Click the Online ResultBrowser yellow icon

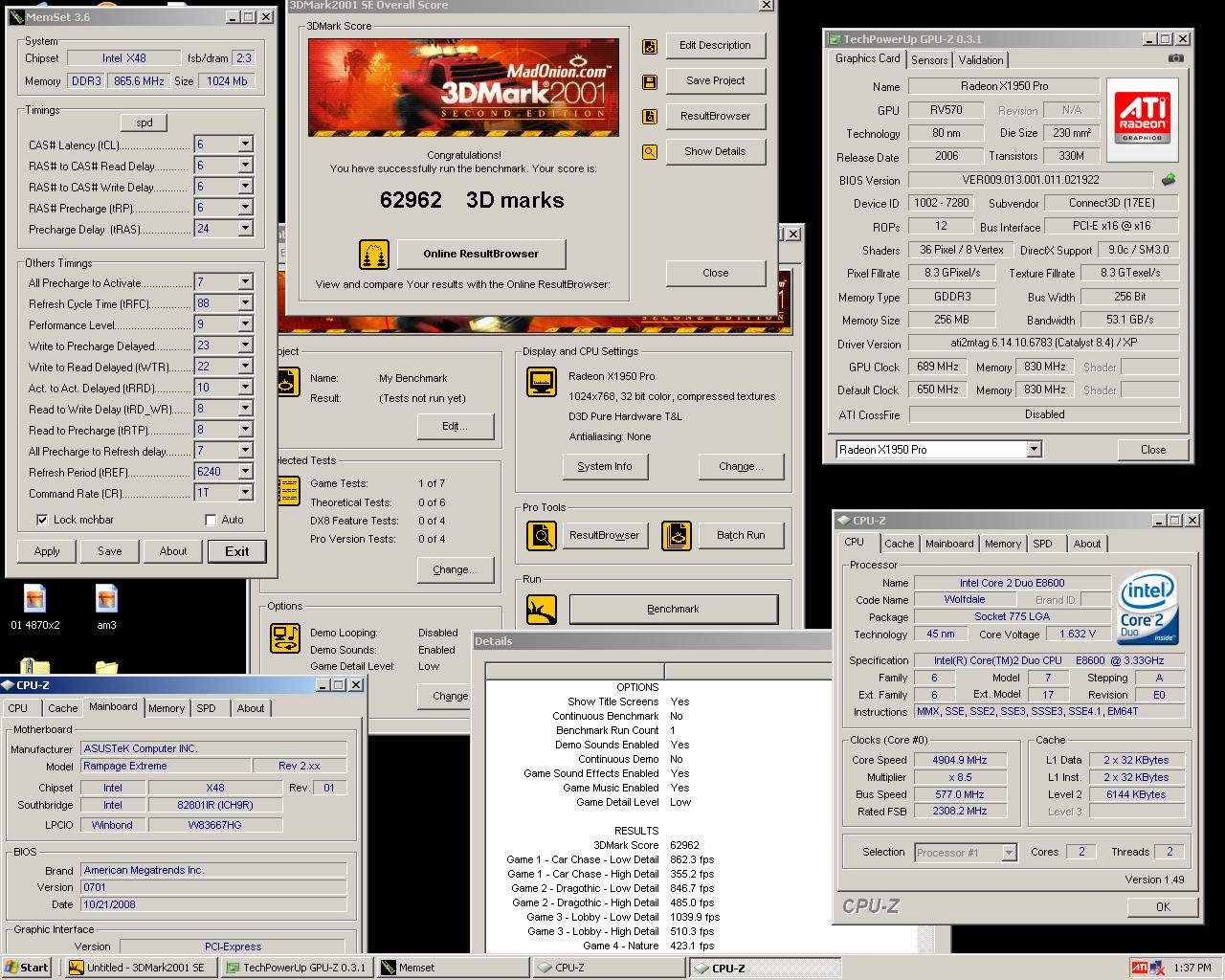coord(374,254)
